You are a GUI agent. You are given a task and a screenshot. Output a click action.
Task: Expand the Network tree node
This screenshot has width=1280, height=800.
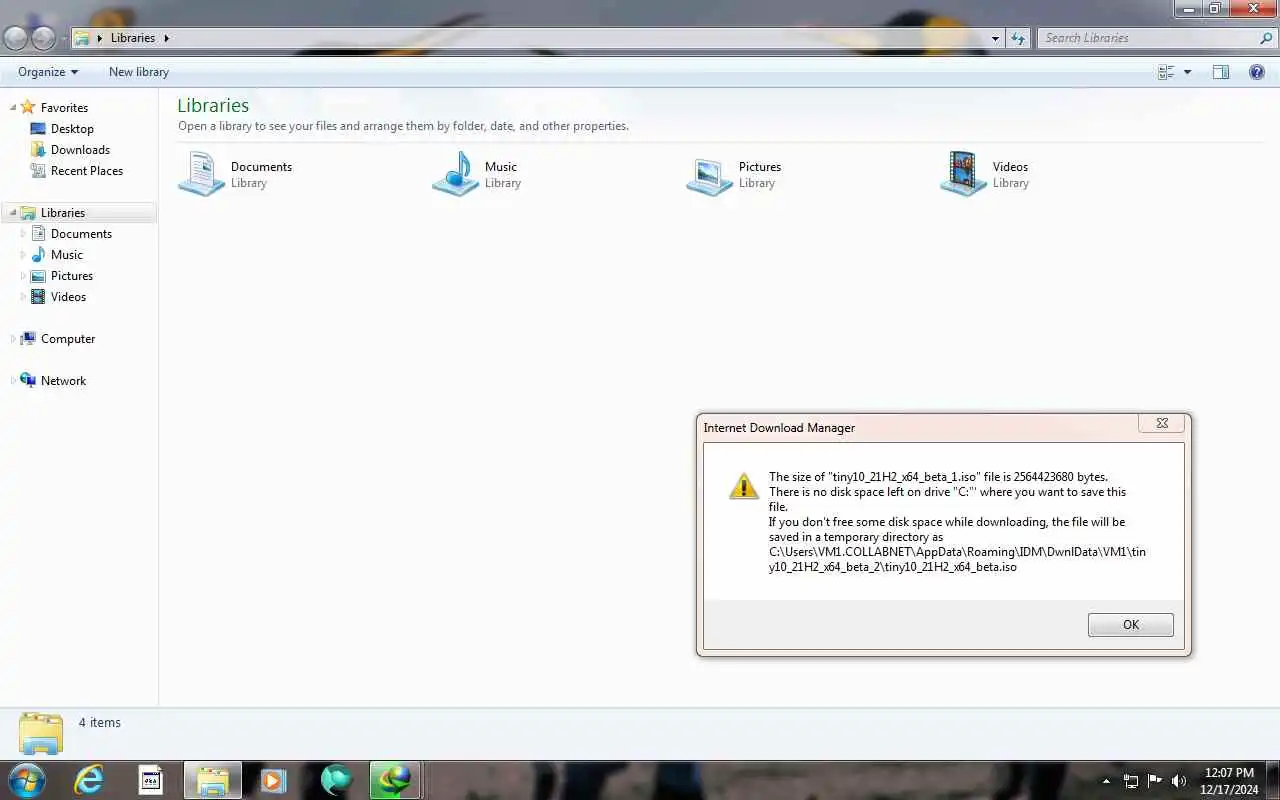click(13, 381)
